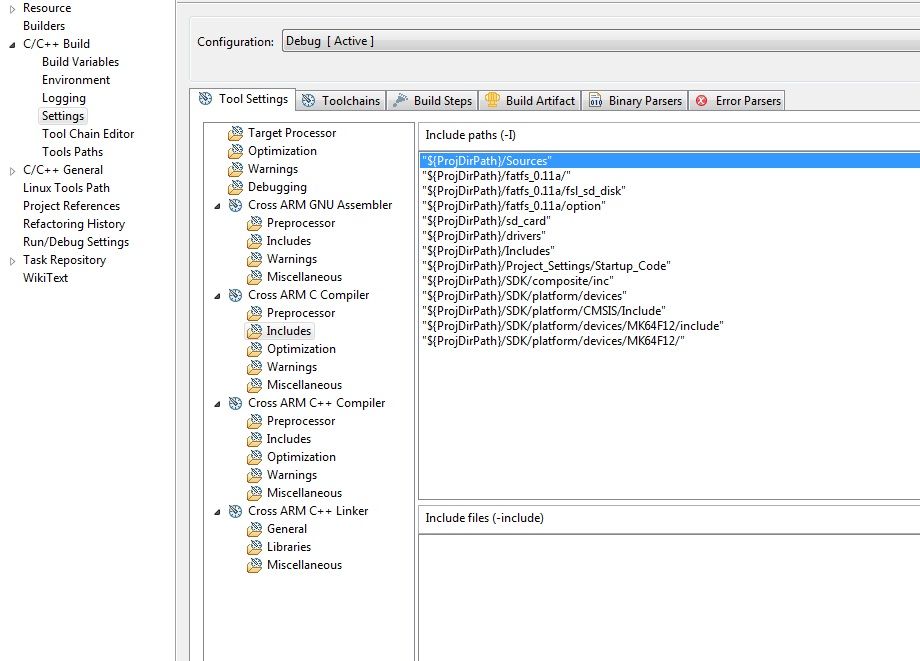Collapse the Cross ARM C++ Linker node
920x661 pixels.
[x=217, y=511]
